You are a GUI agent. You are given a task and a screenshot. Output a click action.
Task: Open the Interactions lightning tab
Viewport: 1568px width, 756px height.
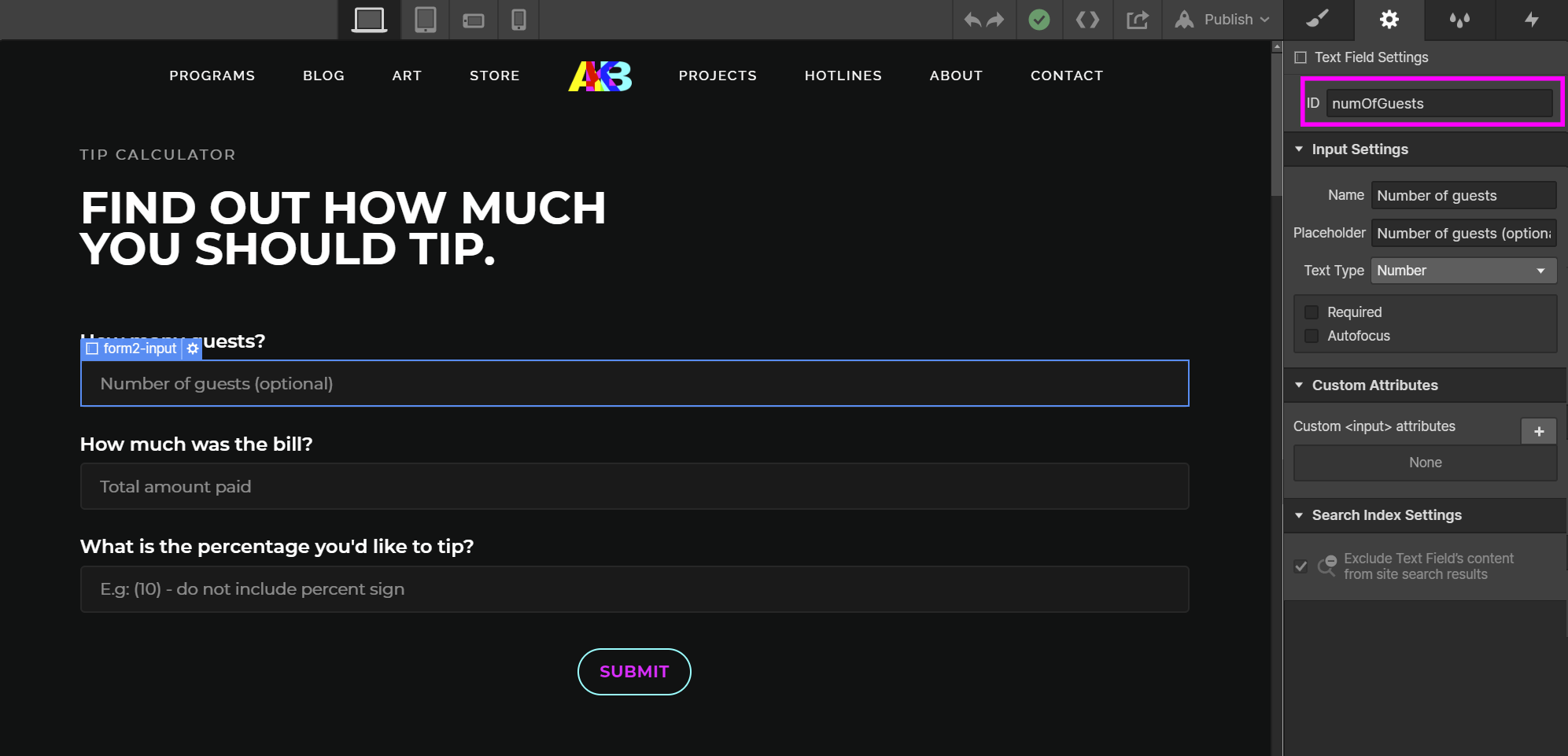[1532, 20]
